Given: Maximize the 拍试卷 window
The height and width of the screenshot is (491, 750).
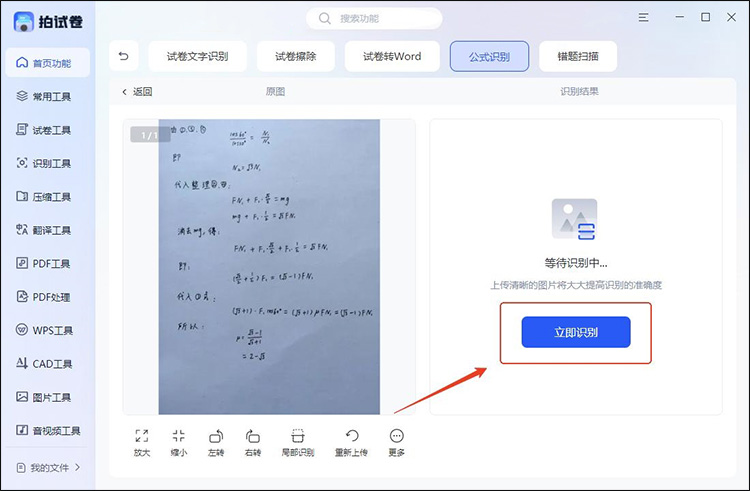Looking at the screenshot, I should click(706, 17).
